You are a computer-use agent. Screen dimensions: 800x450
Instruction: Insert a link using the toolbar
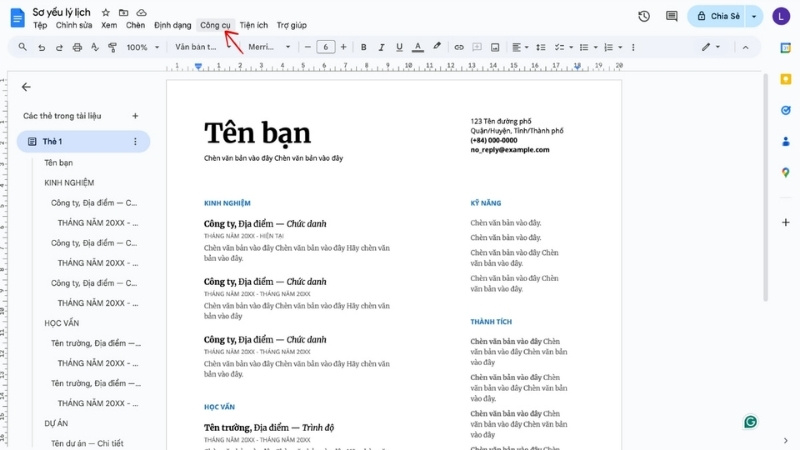click(459, 47)
